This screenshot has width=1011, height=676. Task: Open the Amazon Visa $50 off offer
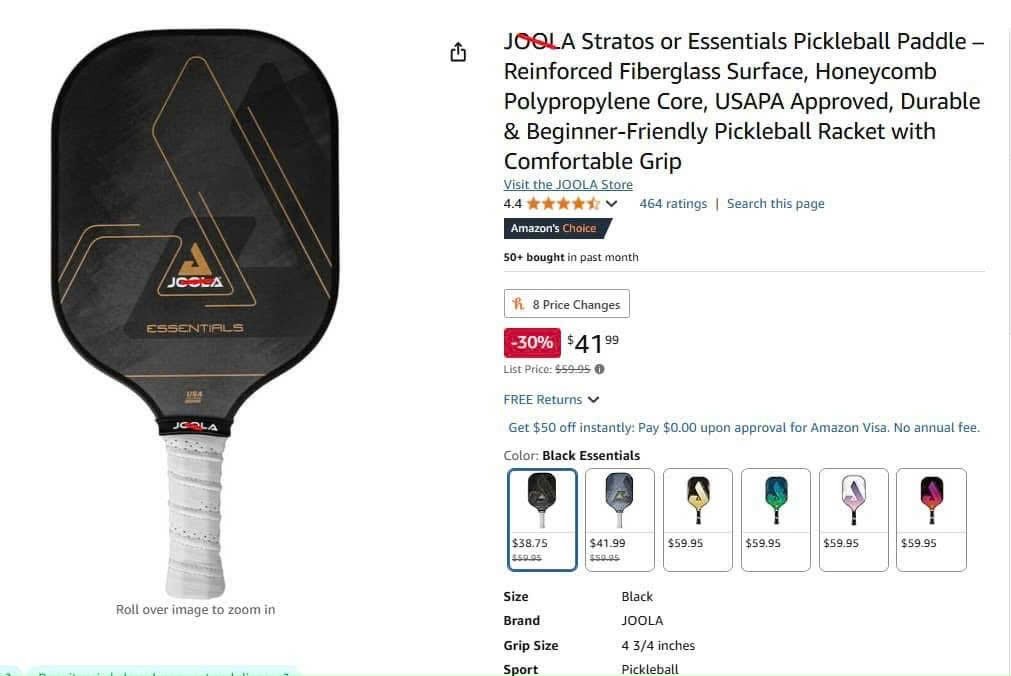point(744,428)
